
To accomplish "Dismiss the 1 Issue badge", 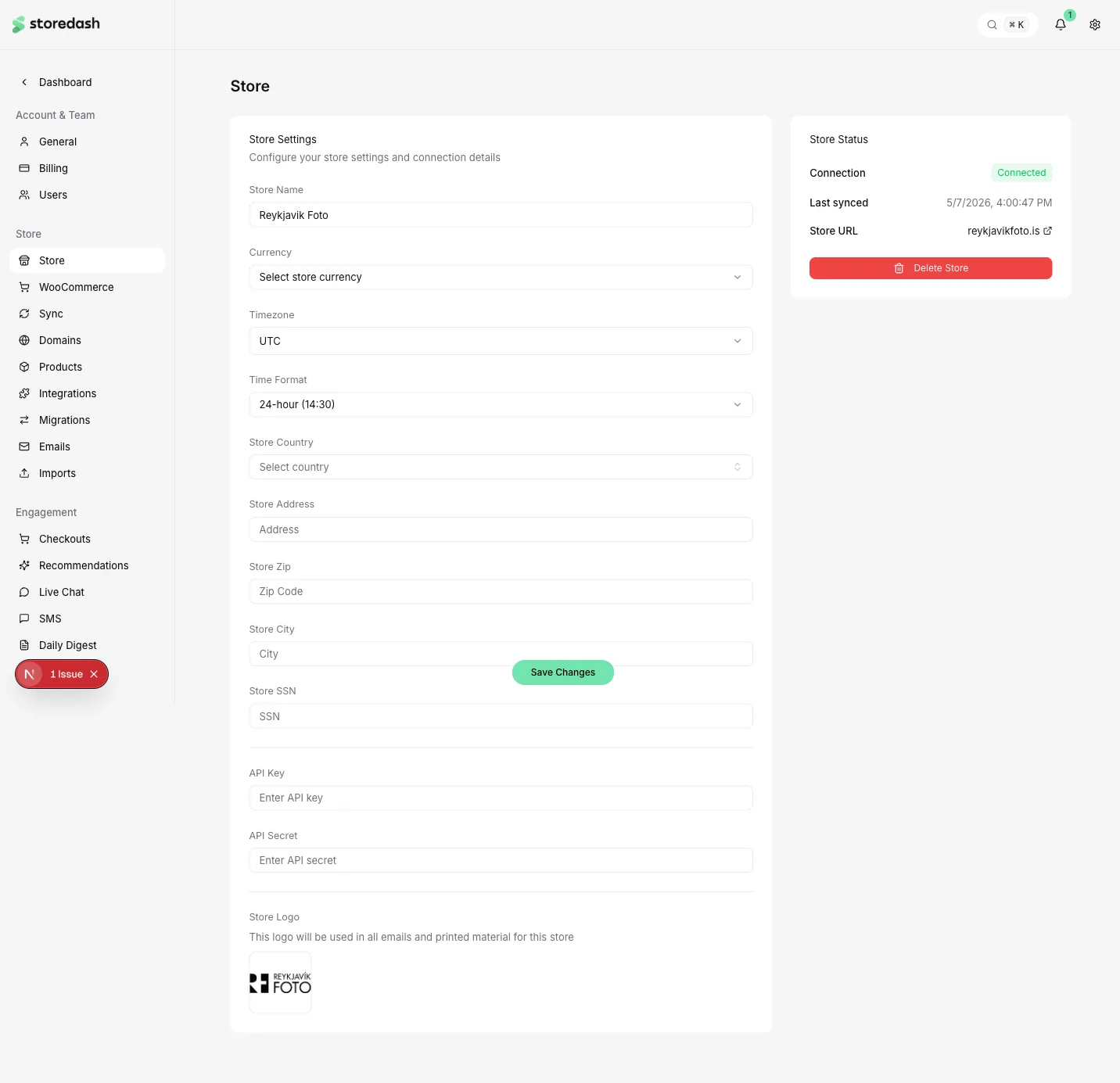I will (x=94, y=674).
